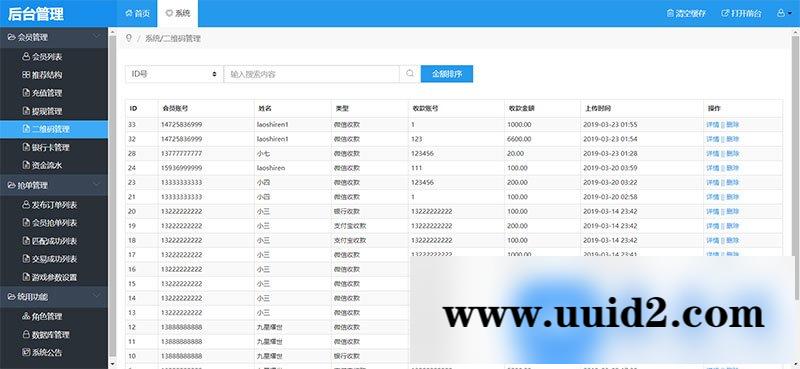Open 系统公告 in the sidebar
Viewport: 800px width, 369px height.
(42, 352)
